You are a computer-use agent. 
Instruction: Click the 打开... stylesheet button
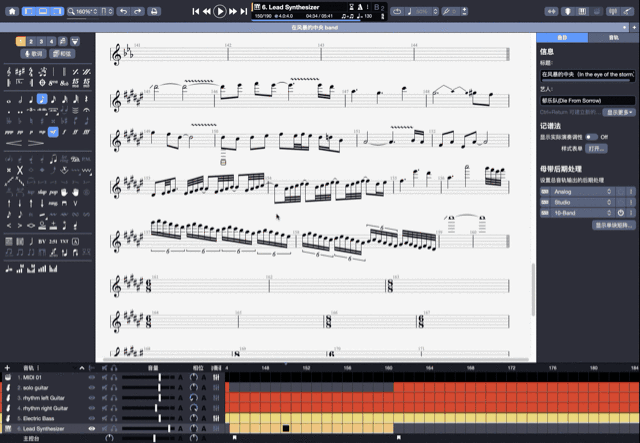597,147
